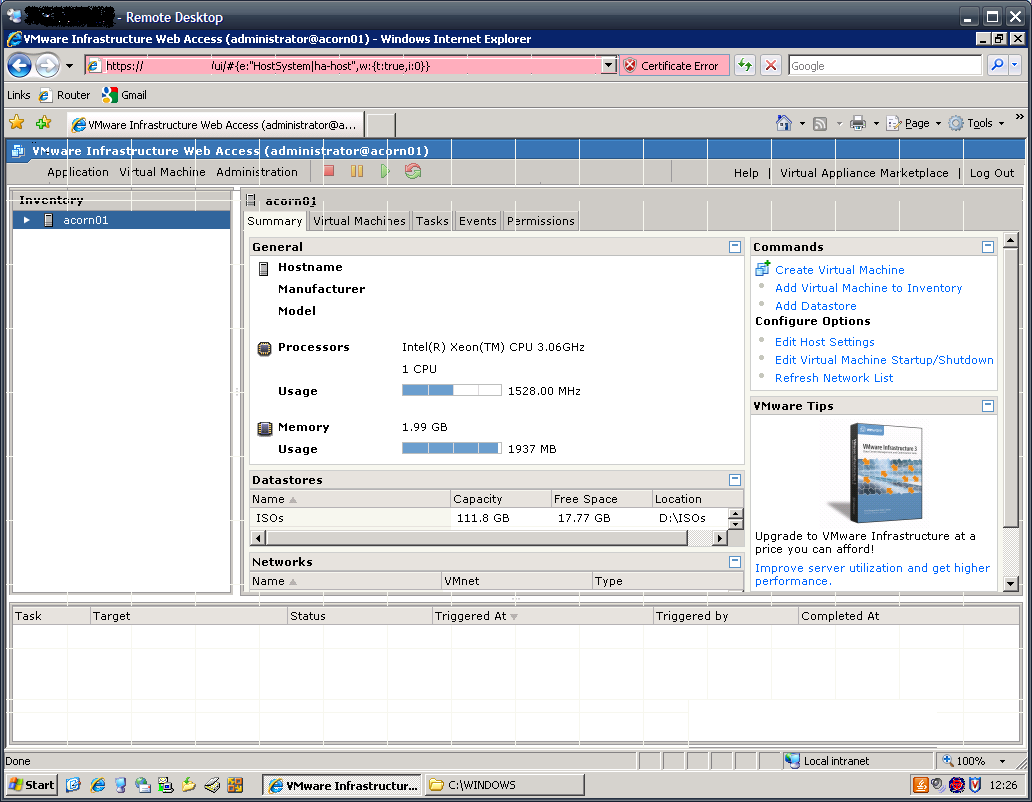
Task: Open the Home button dropdown arrow
Action: tap(802, 124)
